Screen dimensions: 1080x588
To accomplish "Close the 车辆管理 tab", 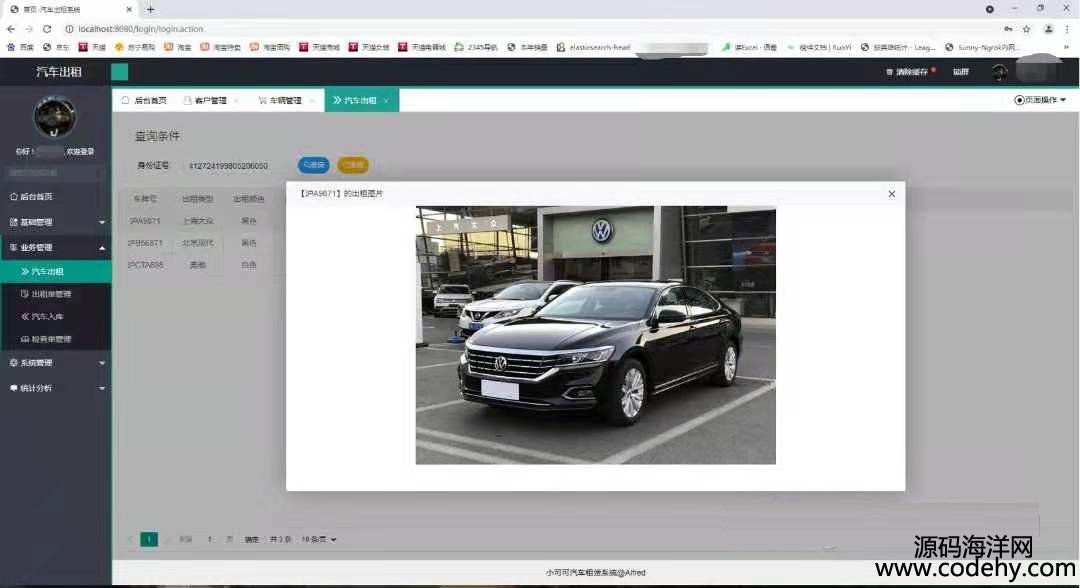I will pos(311,101).
